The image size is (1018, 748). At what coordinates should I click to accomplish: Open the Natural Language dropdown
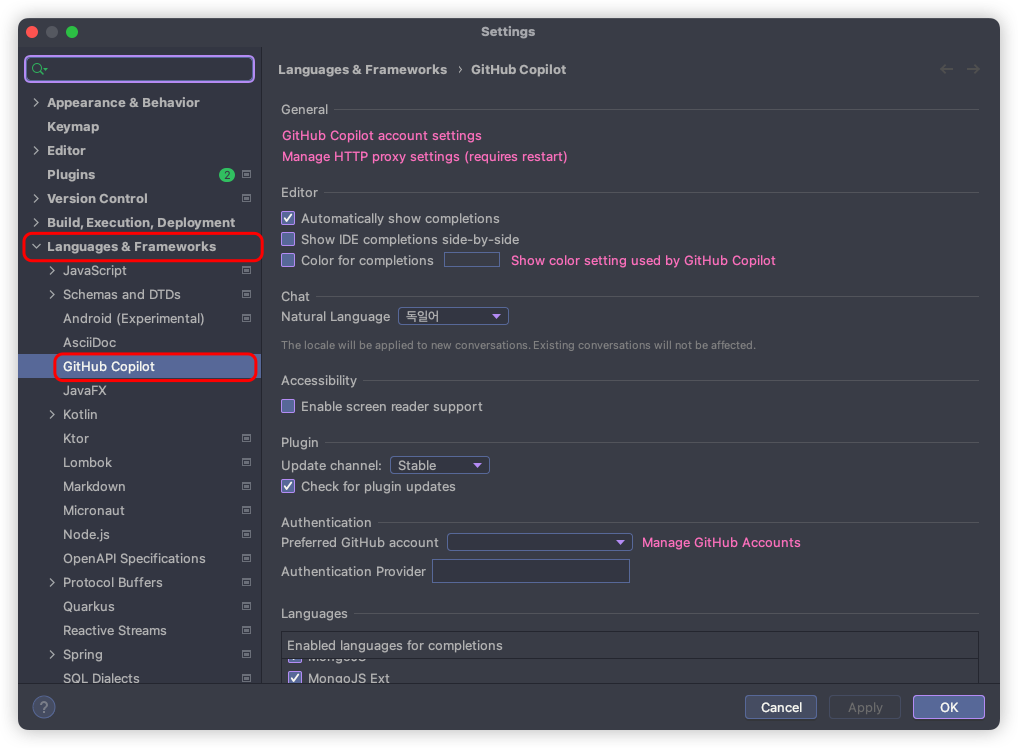[453, 316]
